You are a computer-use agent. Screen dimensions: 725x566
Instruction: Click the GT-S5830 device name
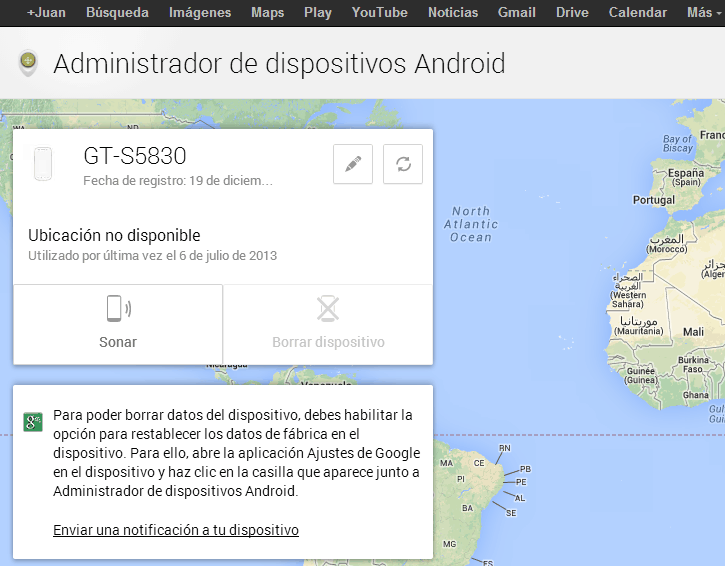[x=135, y=156]
